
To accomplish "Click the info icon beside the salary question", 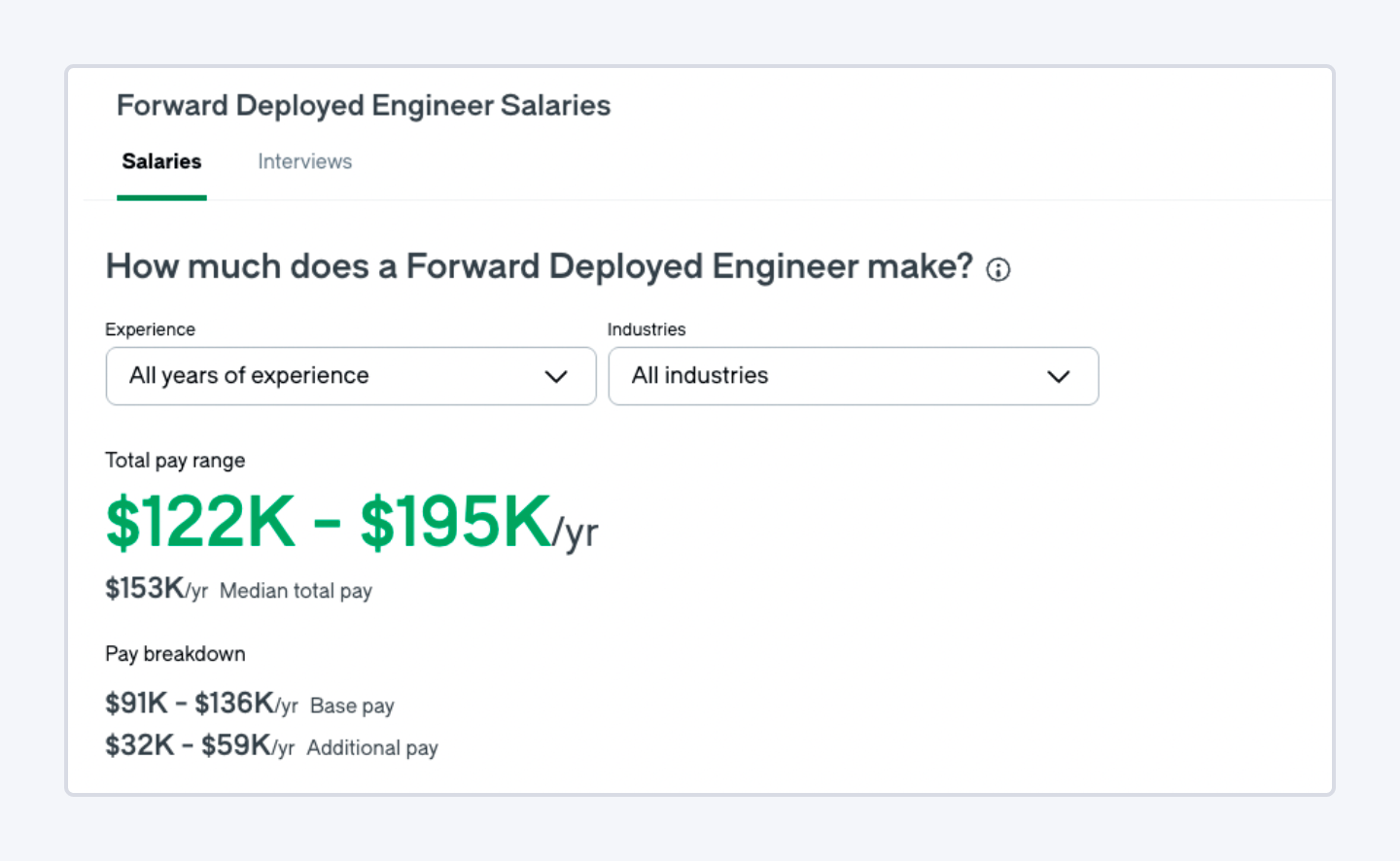I will pyautogui.click(x=998, y=269).
